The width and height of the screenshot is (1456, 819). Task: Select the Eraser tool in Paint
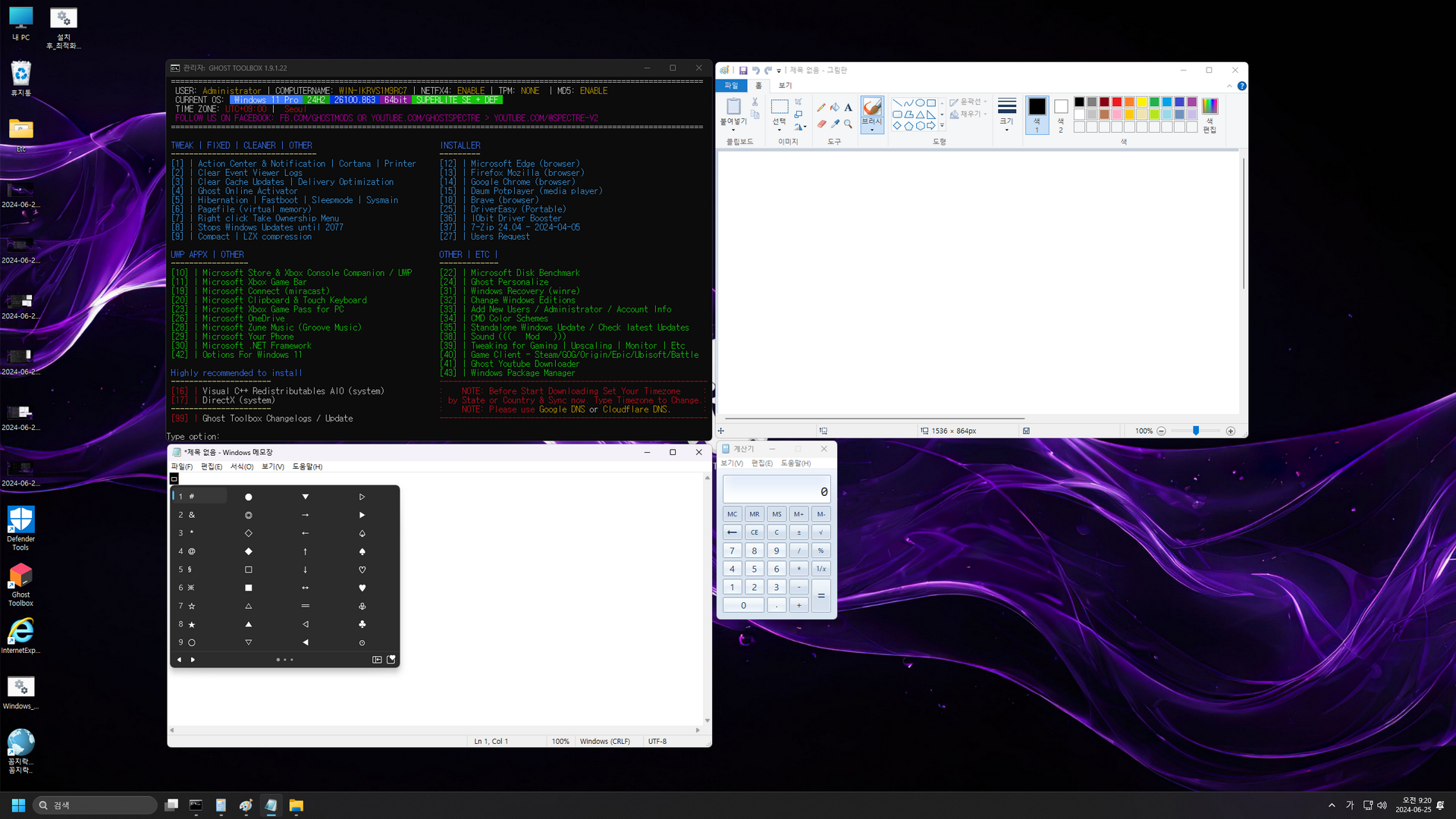coord(821,124)
